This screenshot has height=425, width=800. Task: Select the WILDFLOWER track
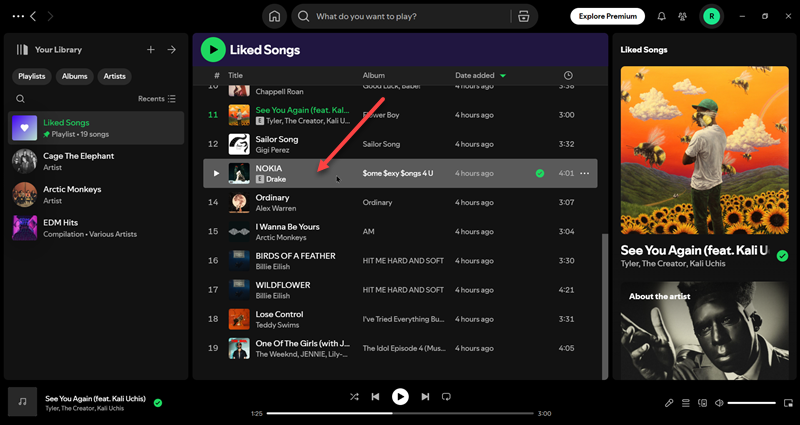(x=283, y=285)
